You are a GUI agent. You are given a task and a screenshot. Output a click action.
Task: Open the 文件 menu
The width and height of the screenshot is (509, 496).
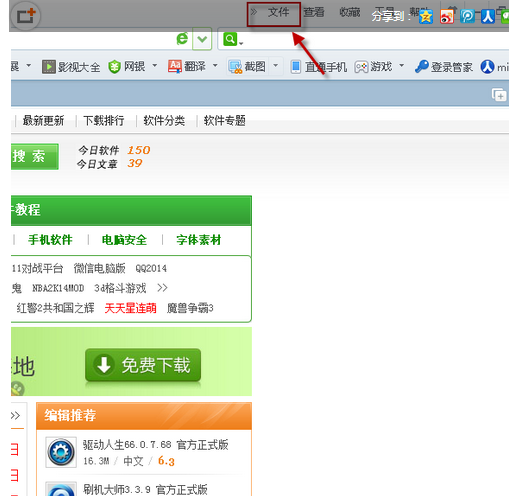(x=278, y=13)
